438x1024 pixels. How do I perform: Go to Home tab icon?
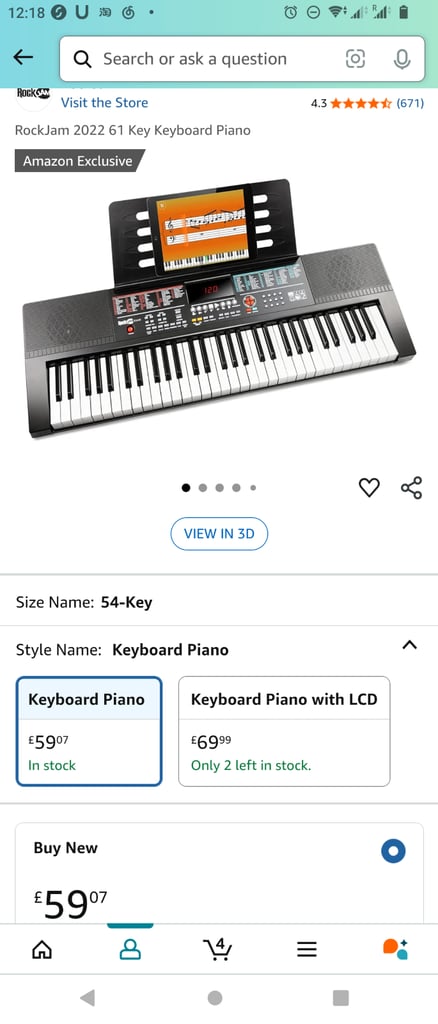click(x=42, y=949)
